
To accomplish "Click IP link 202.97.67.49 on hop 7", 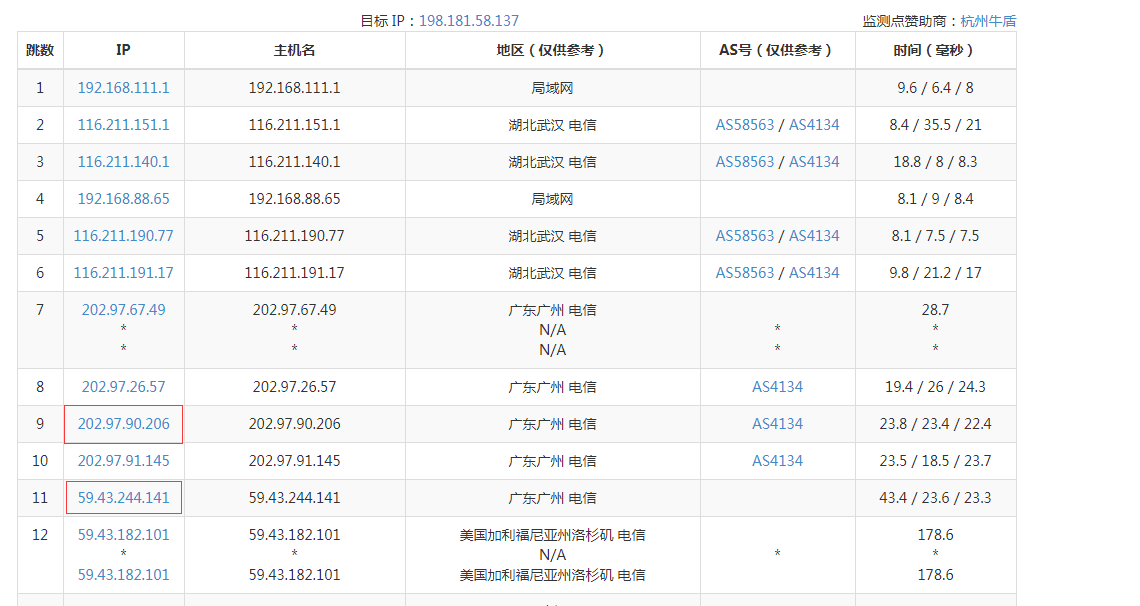I will (x=123, y=310).
